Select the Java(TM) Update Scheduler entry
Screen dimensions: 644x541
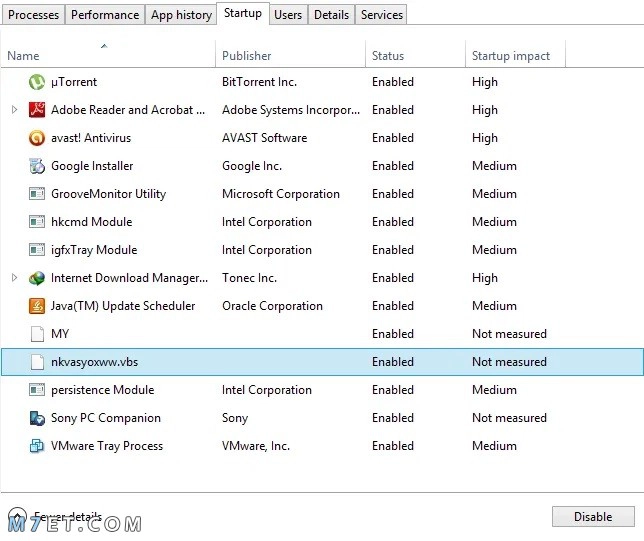point(123,306)
